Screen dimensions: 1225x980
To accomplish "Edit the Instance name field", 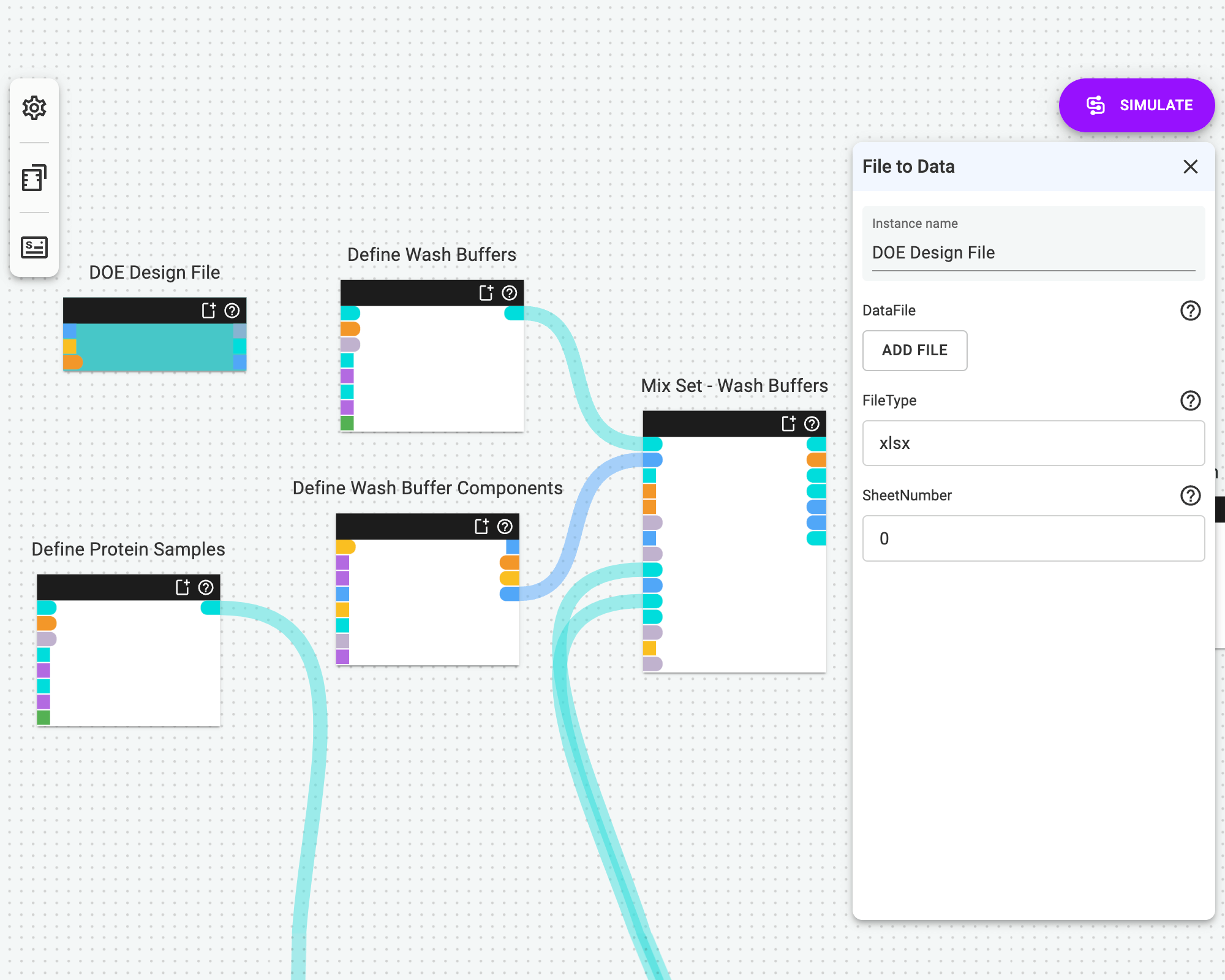I will click(x=1033, y=252).
